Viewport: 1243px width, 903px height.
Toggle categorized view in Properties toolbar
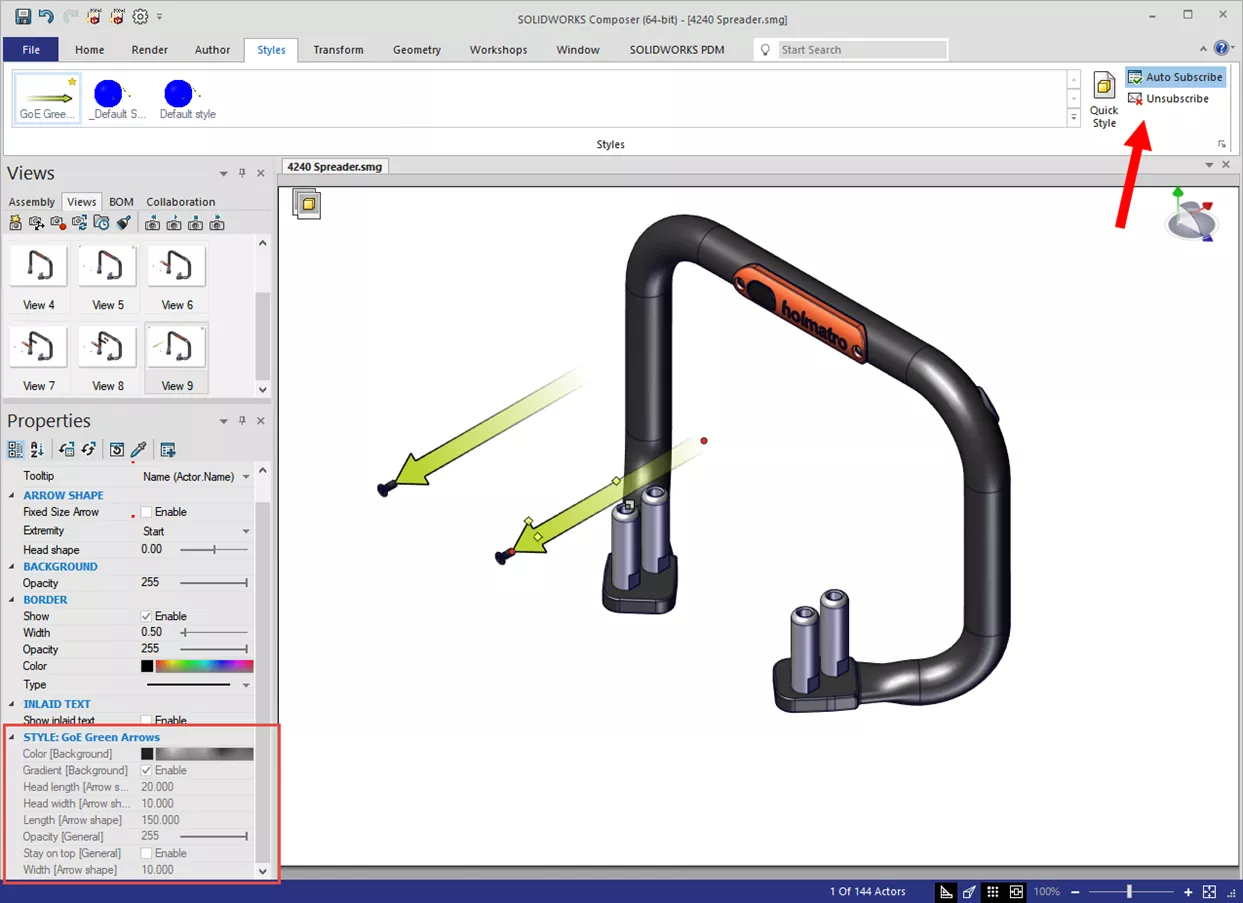pyautogui.click(x=16, y=450)
